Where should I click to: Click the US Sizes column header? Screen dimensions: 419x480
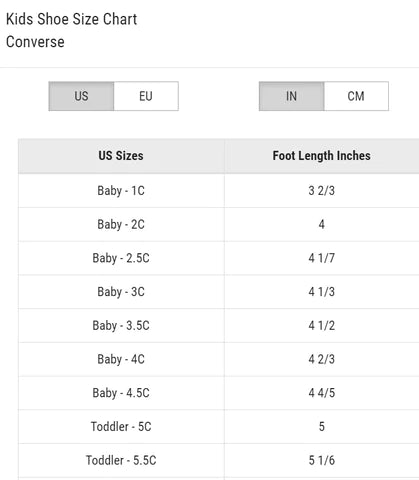click(x=121, y=156)
